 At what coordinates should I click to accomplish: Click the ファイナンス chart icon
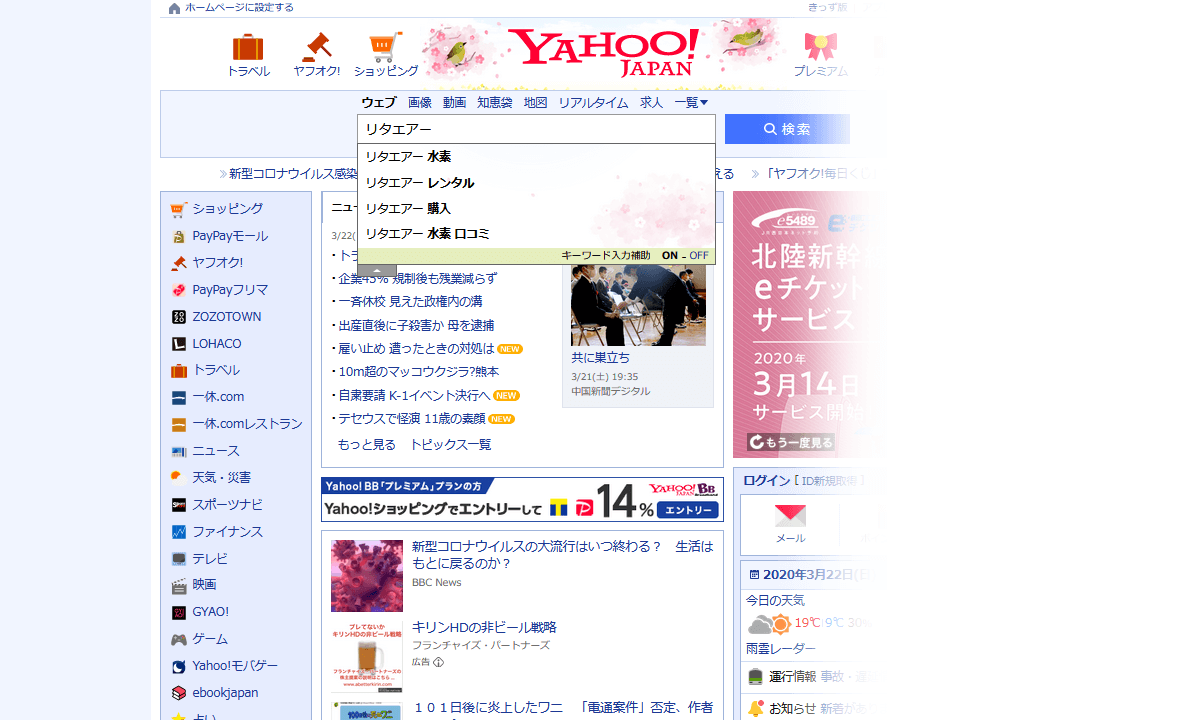tap(179, 532)
